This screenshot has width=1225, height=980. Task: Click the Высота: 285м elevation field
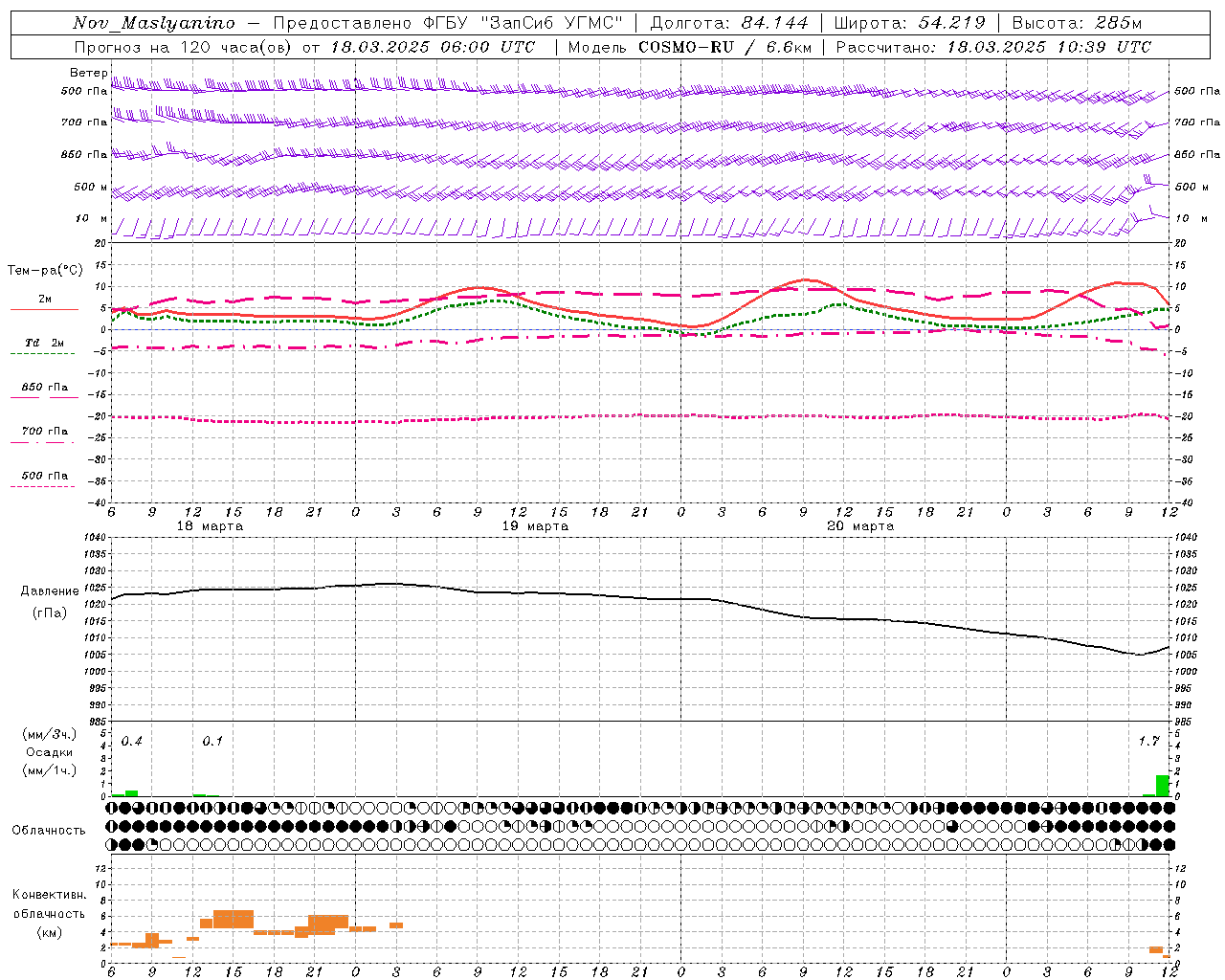[1077, 23]
